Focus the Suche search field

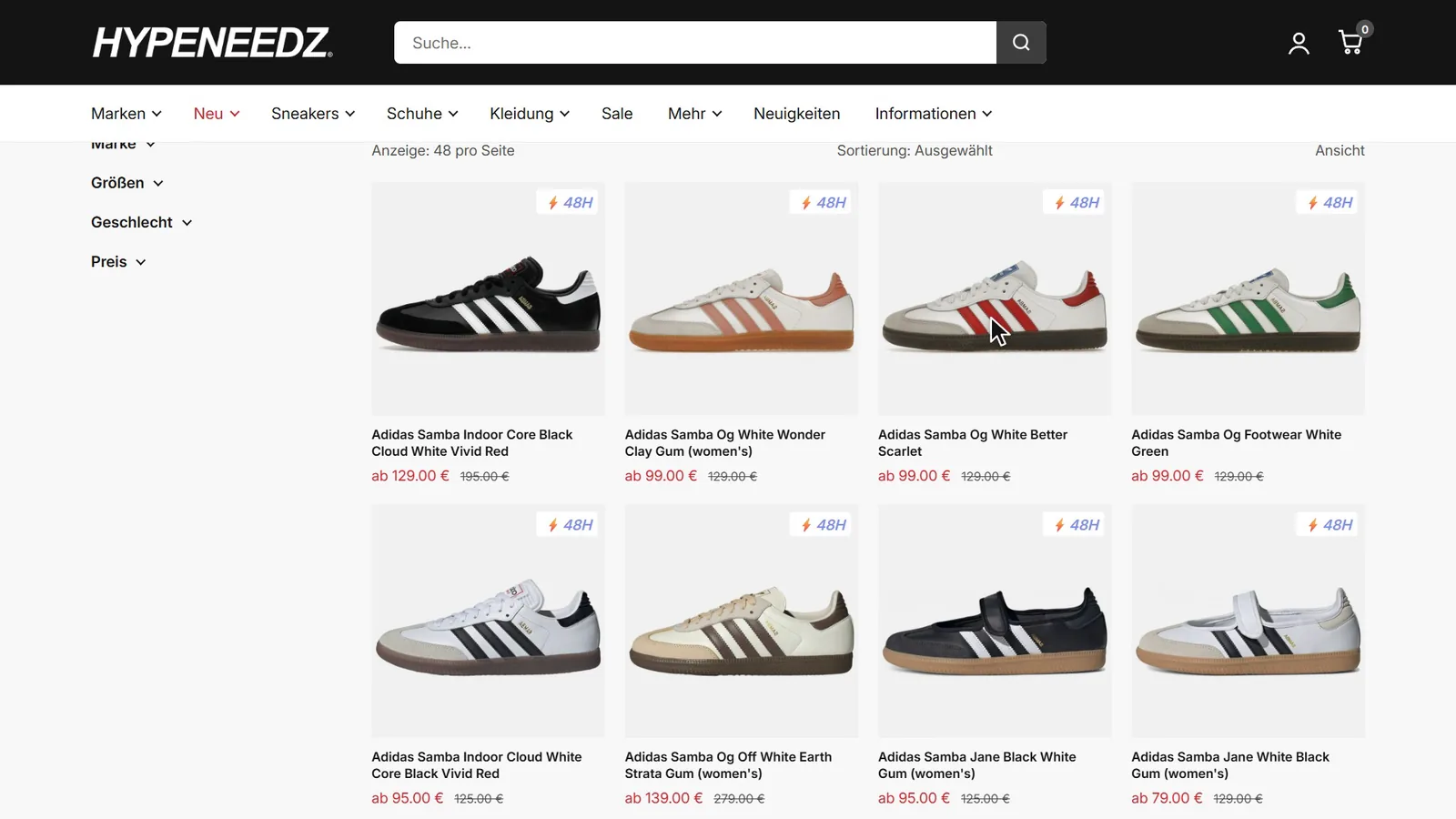(x=695, y=43)
